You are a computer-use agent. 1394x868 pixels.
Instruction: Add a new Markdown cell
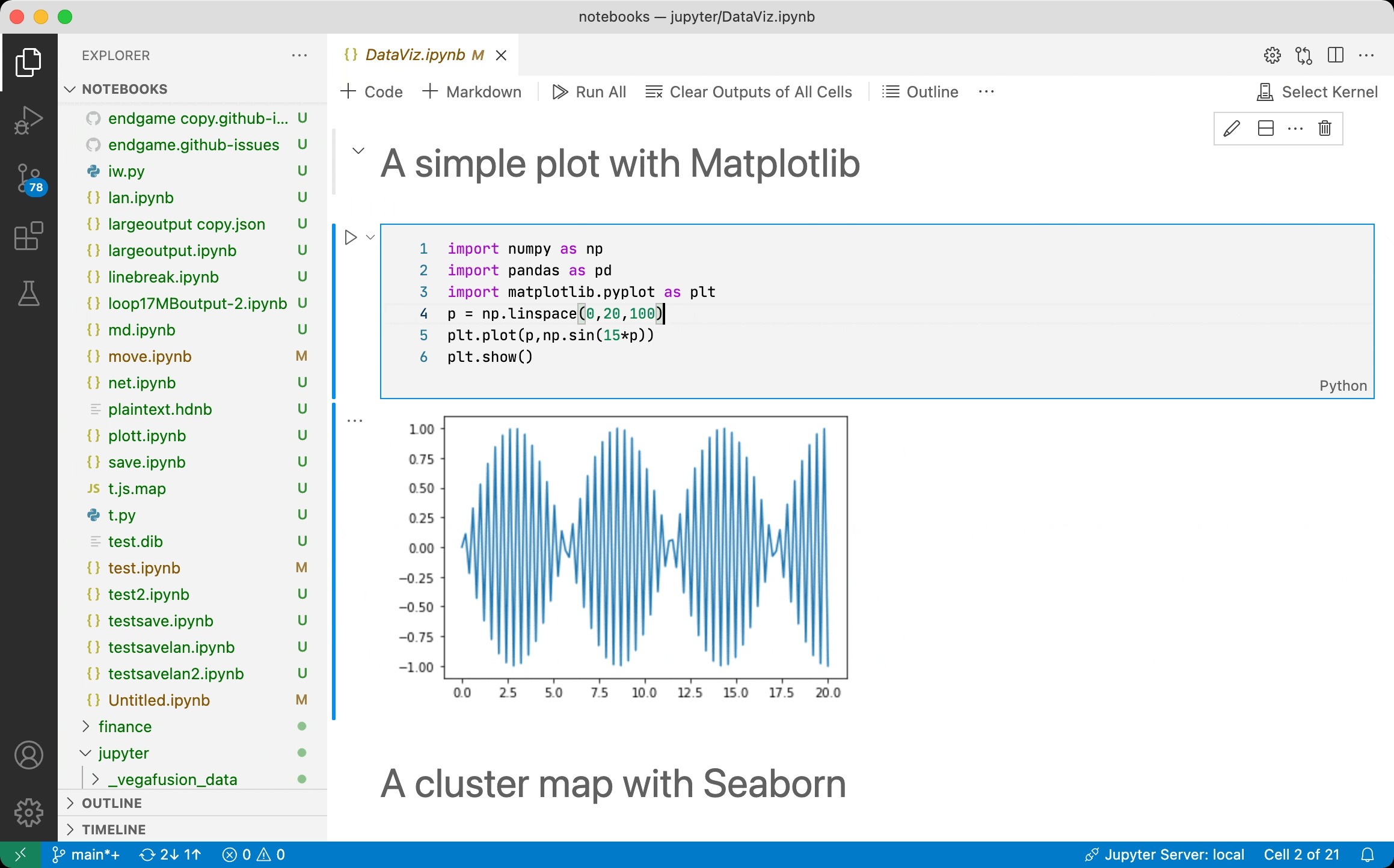472,91
